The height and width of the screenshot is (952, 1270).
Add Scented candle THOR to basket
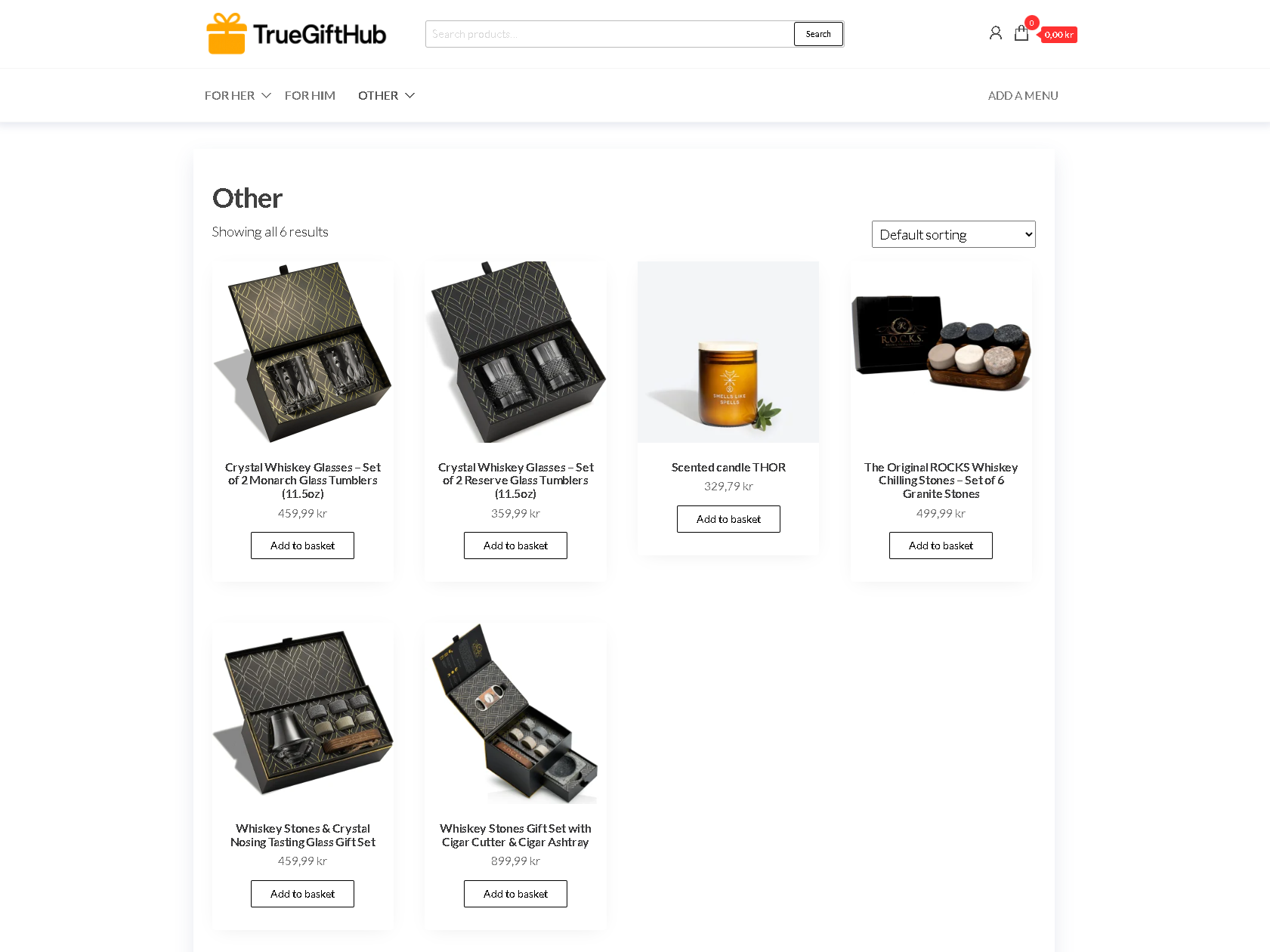pyautogui.click(x=728, y=519)
